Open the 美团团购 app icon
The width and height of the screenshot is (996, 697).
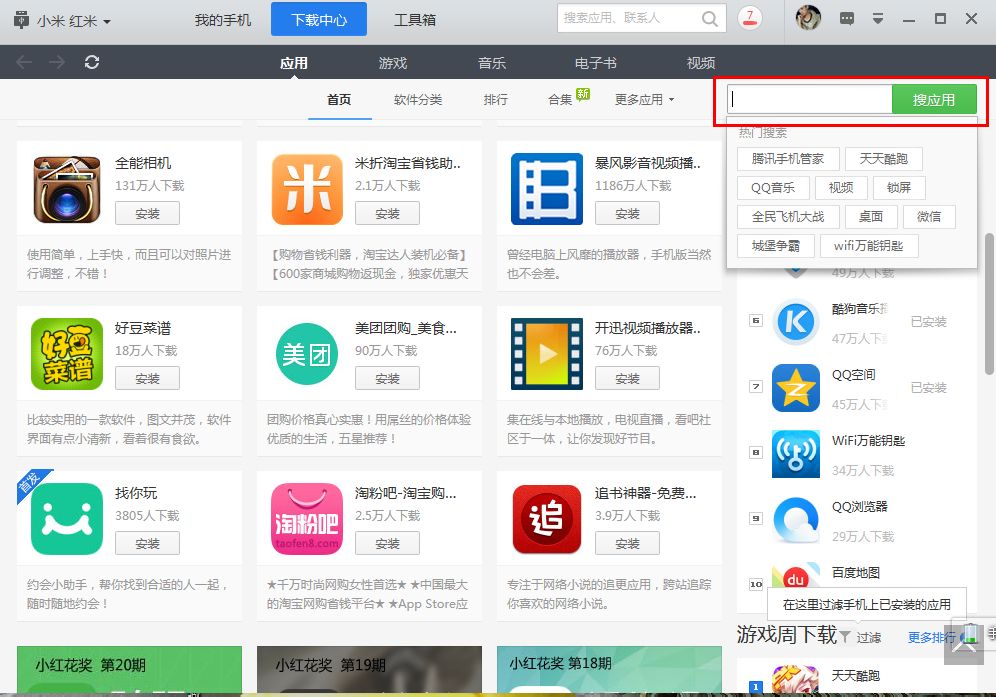(307, 354)
